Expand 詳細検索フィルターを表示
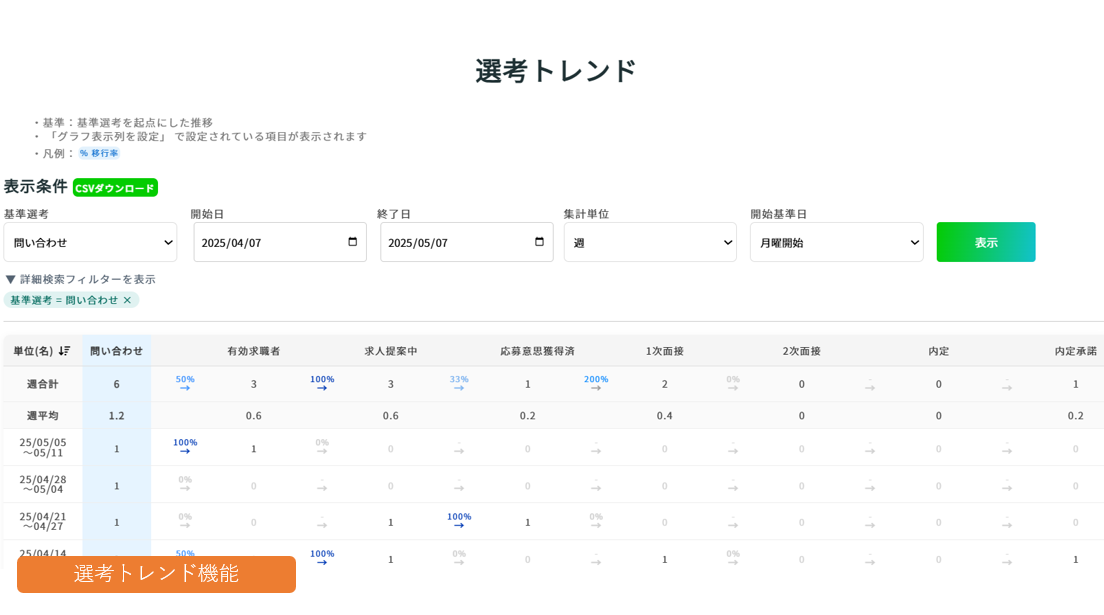Screen dimensions: 1104x615 (x=80, y=279)
